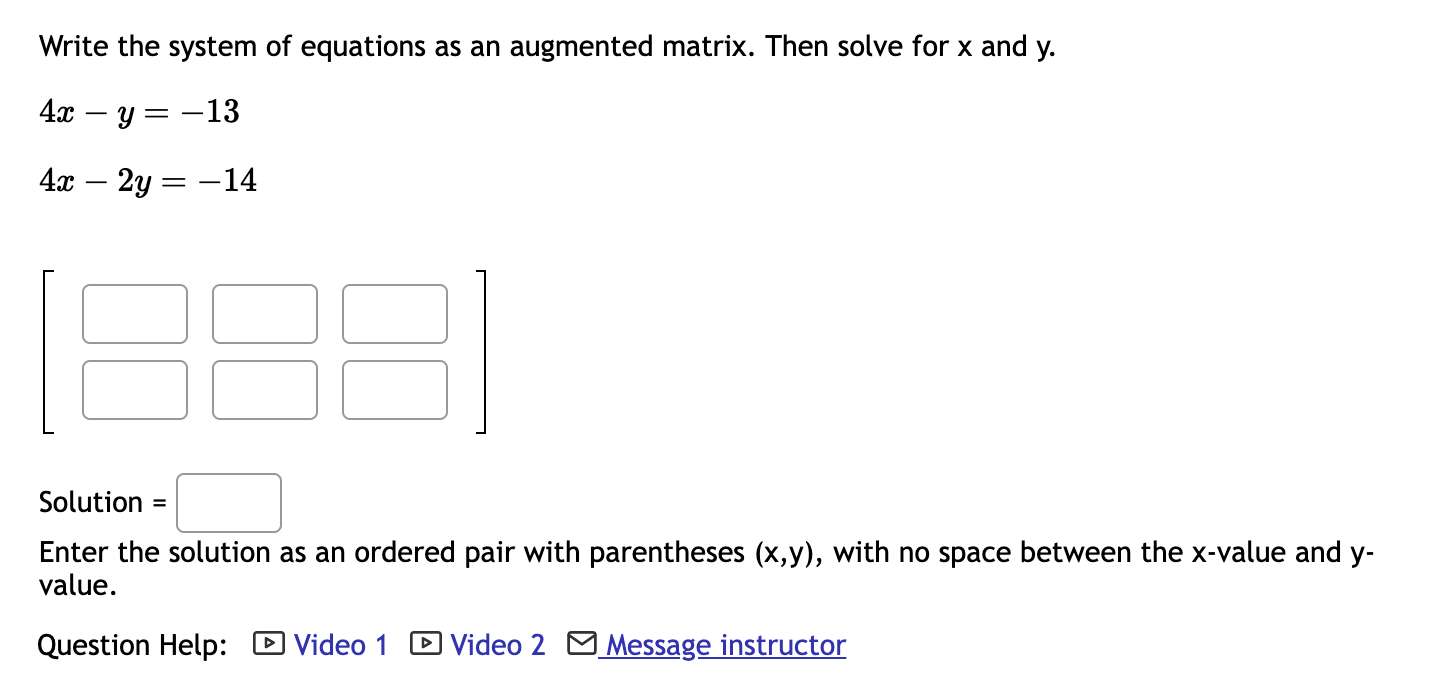
Task: Click the bottom-right matrix entry box
Action: [x=395, y=390]
